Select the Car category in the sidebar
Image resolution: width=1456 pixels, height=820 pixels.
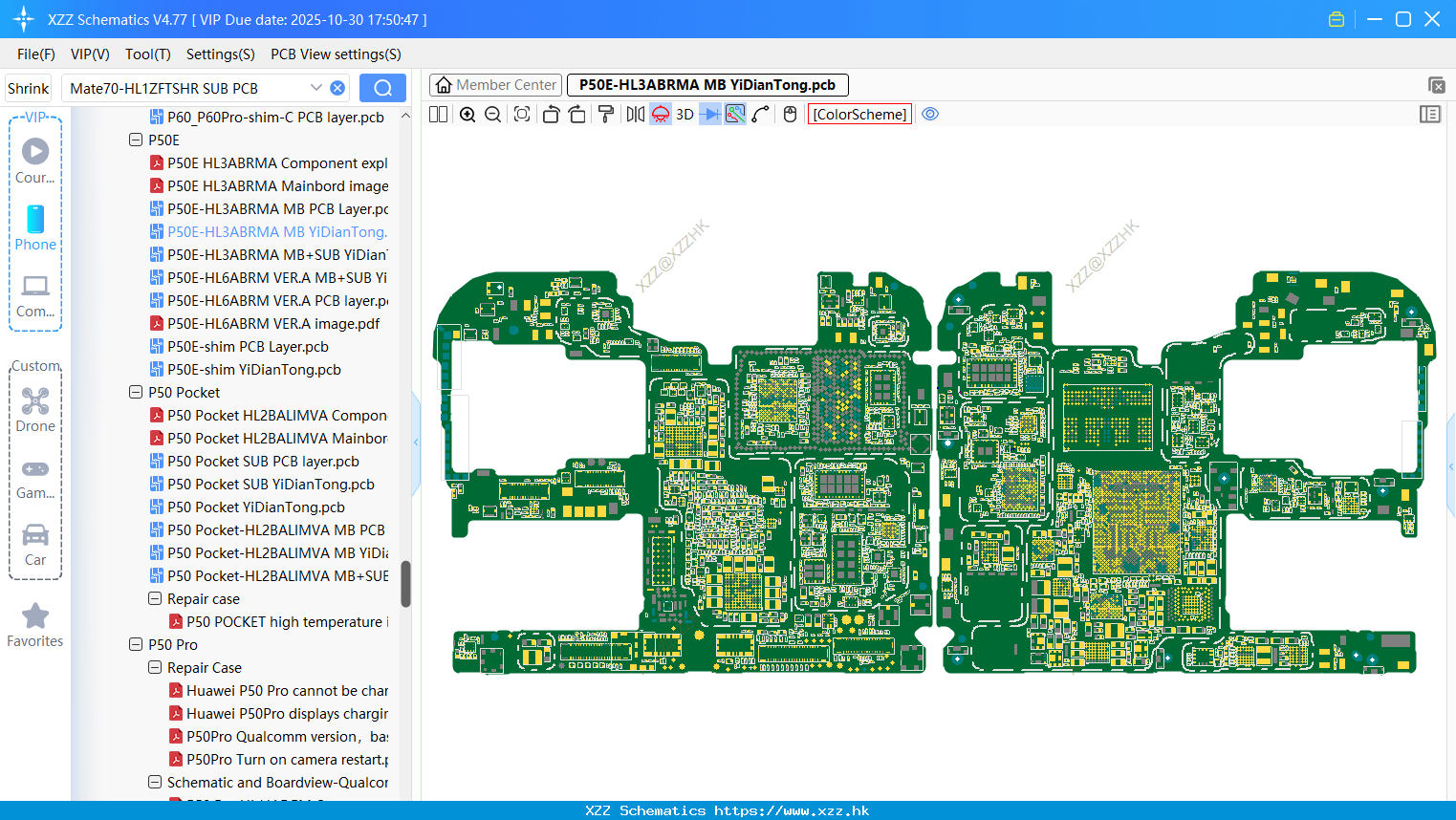point(35,544)
